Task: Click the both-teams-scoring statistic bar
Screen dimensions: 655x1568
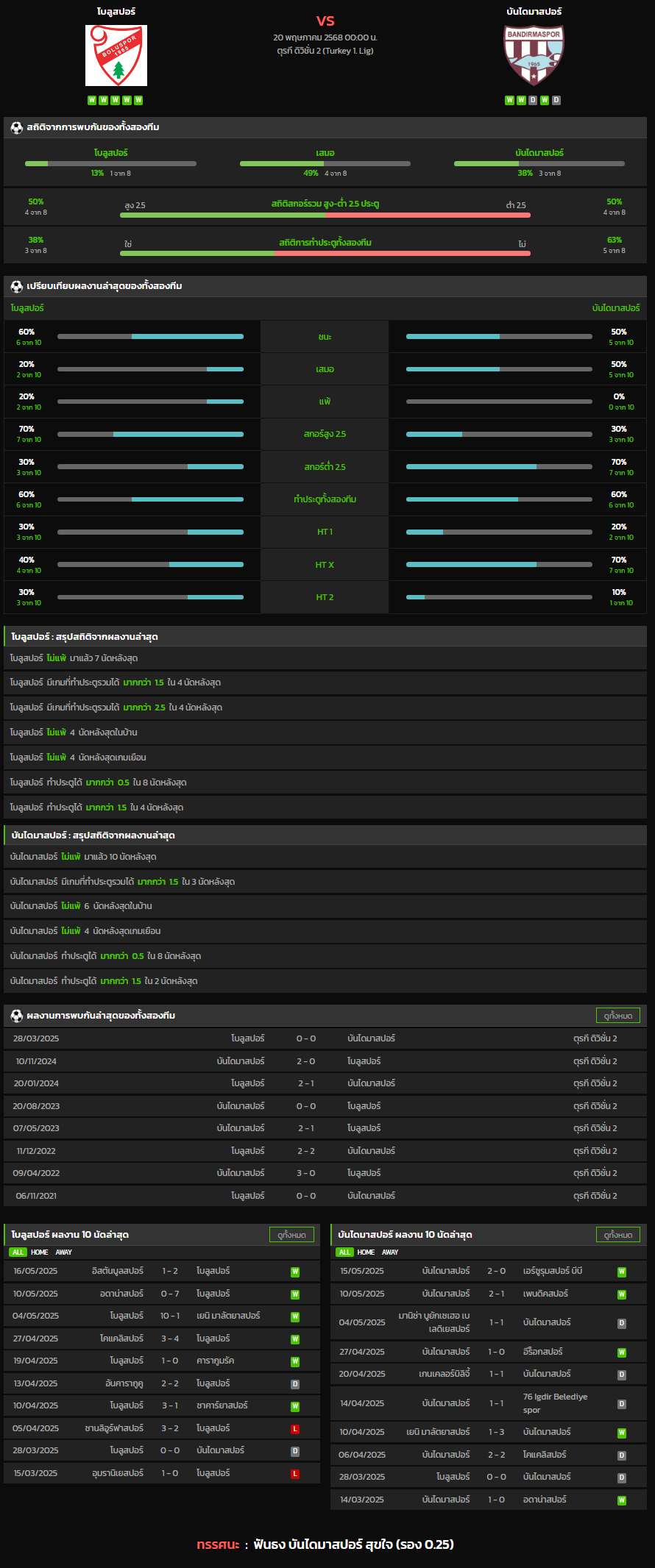Action: point(325,253)
